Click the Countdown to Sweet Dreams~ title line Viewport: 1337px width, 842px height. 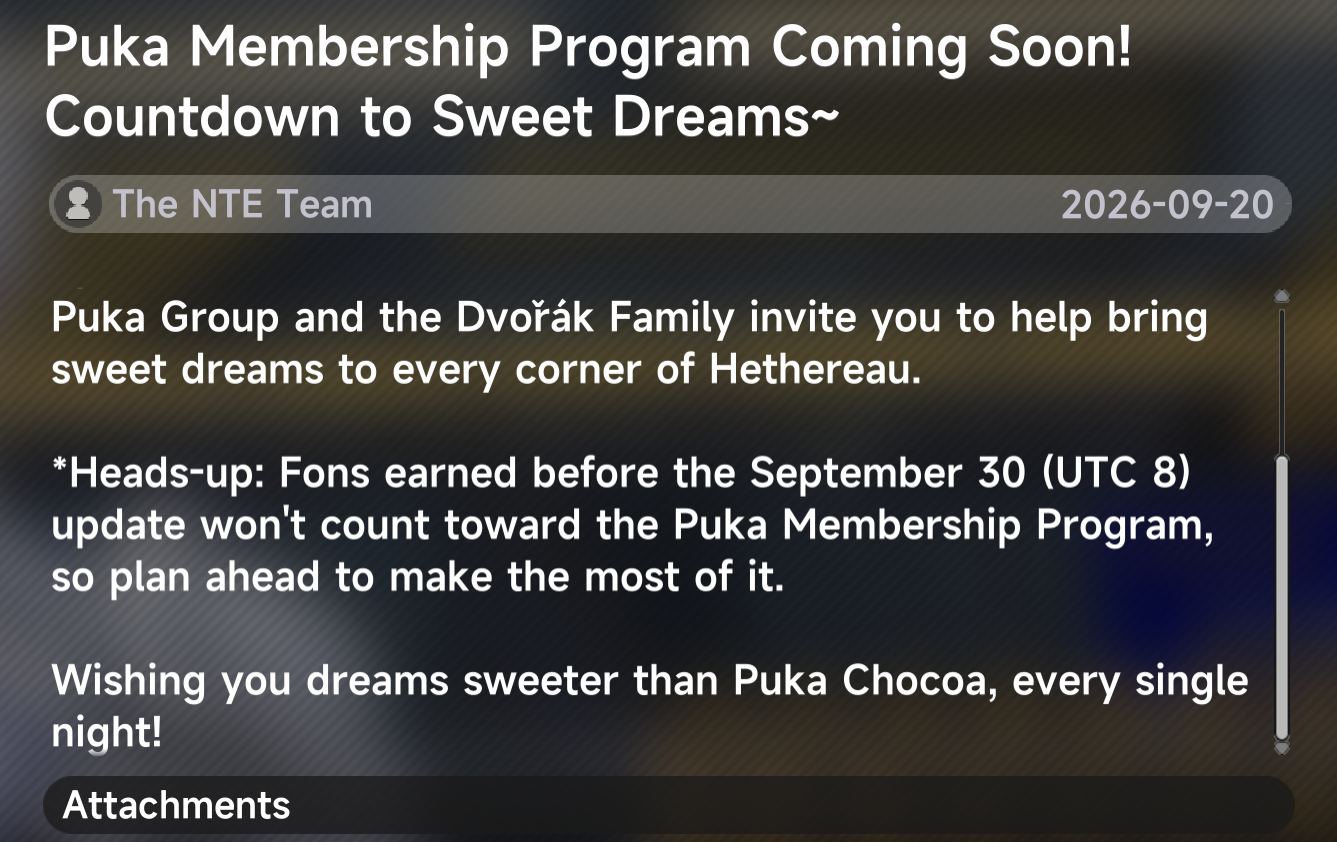pos(442,118)
